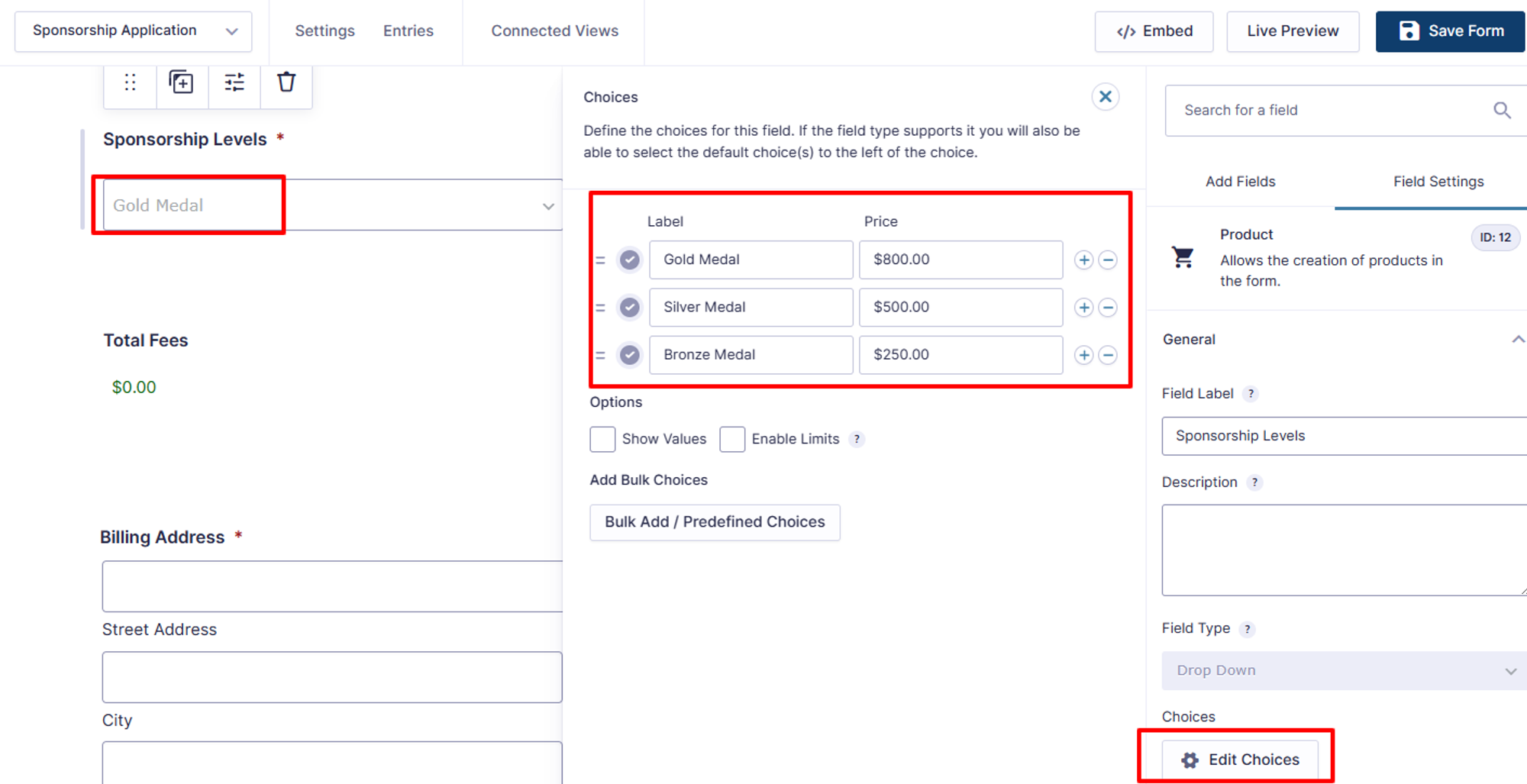1527x784 pixels.
Task: Set Gold Medal as default choice
Action: 629,260
